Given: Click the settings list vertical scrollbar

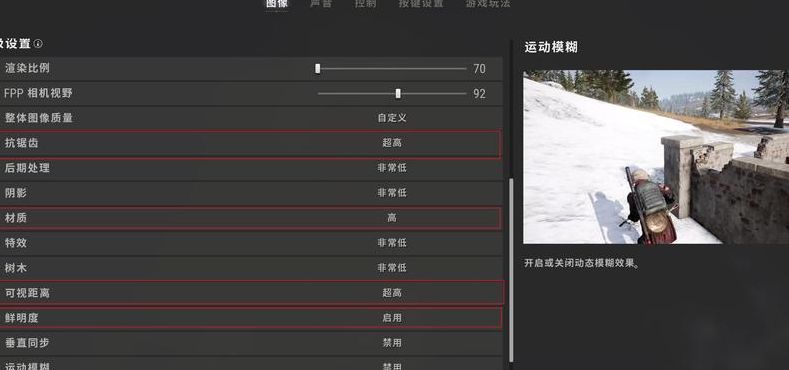Looking at the screenshot, I should [x=511, y=270].
